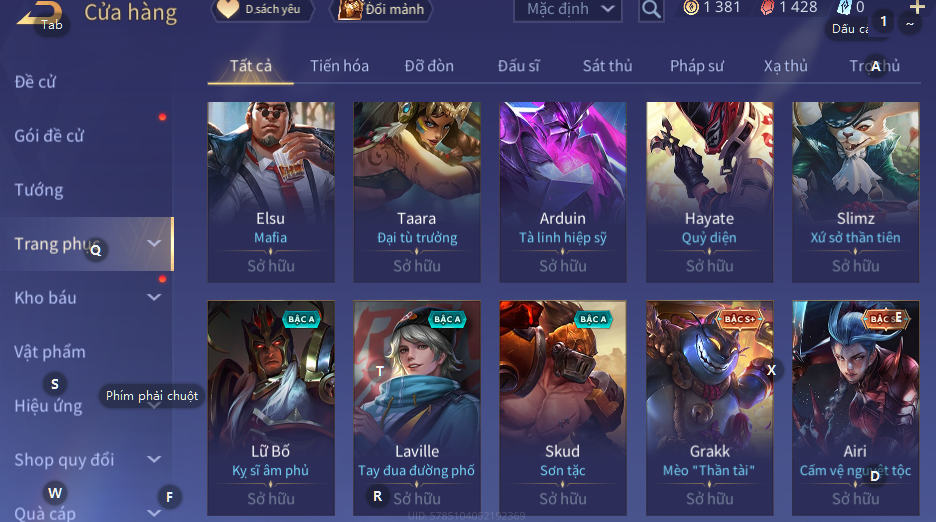The image size is (936, 522).
Task: Click the gold coin currency icon
Action: [691, 8]
